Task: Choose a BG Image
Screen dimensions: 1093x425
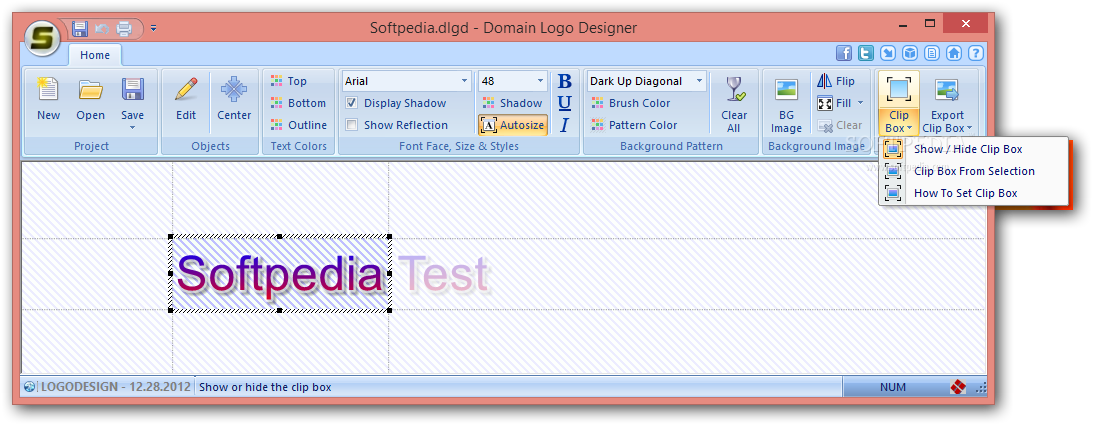Action: click(x=786, y=103)
